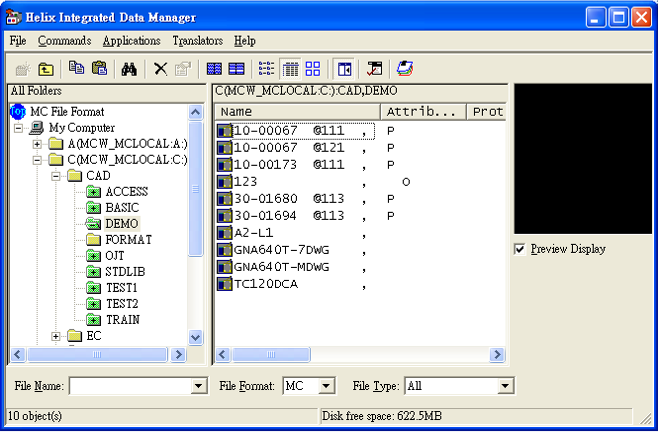
Task: Click the Delete X toolbar icon
Action: click(160, 68)
